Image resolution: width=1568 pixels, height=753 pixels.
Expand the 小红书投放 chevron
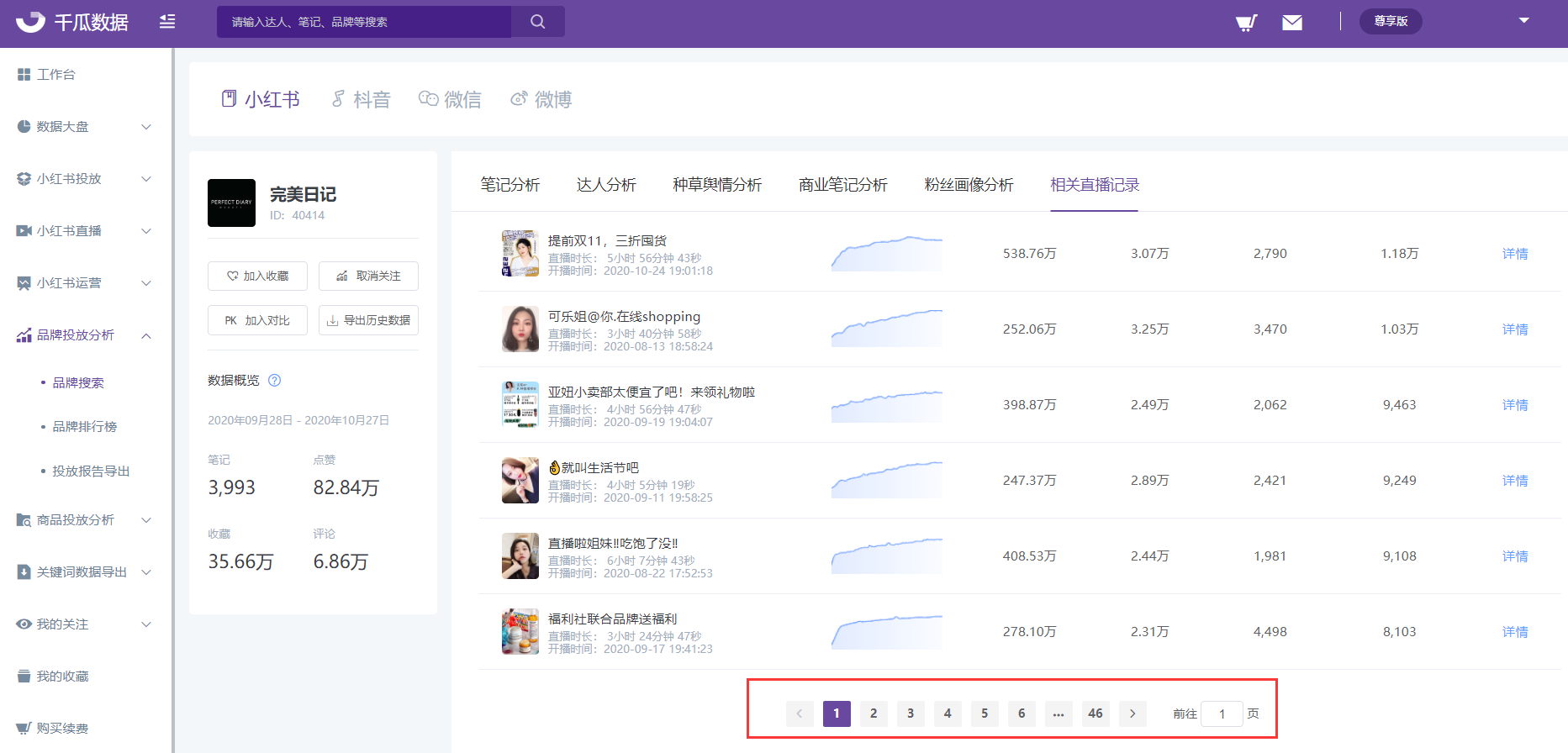pyautogui.click(x=146, y=179)
